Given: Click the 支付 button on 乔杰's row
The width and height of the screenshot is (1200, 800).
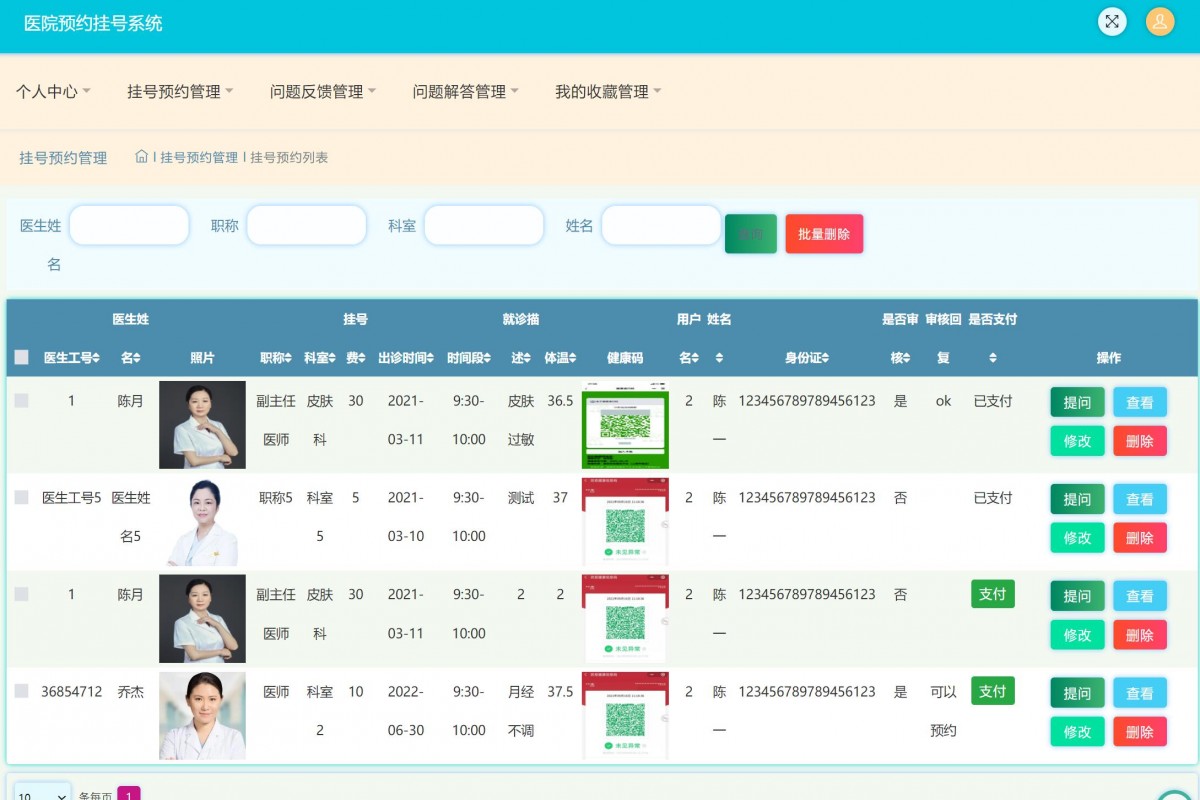Looking at the screenshot, I should 991,691.
